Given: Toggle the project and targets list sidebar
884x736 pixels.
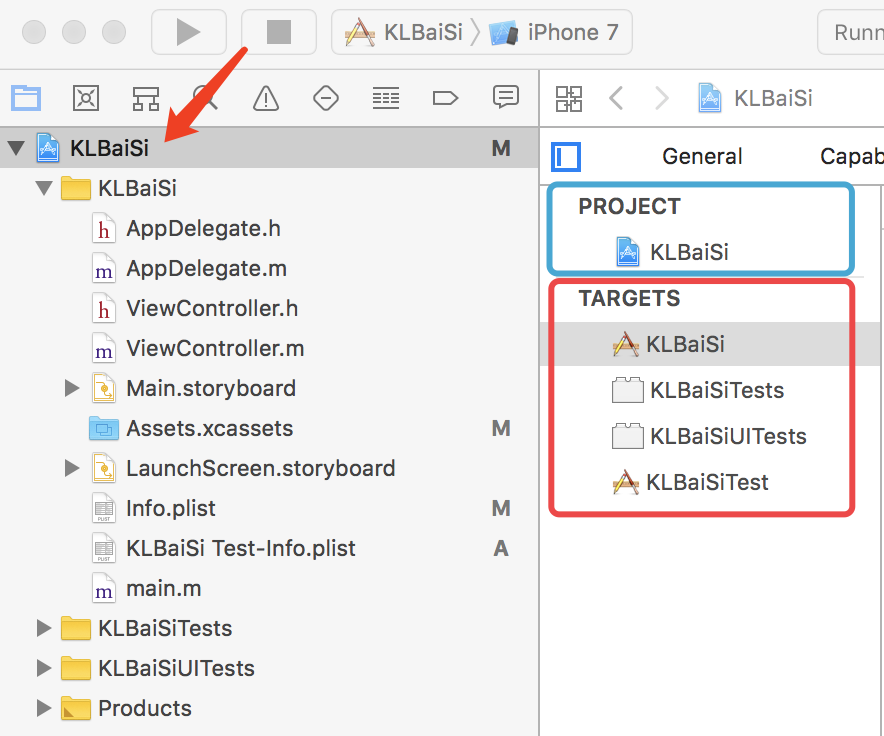Looking at the screenshot, I should click(566, 156).
